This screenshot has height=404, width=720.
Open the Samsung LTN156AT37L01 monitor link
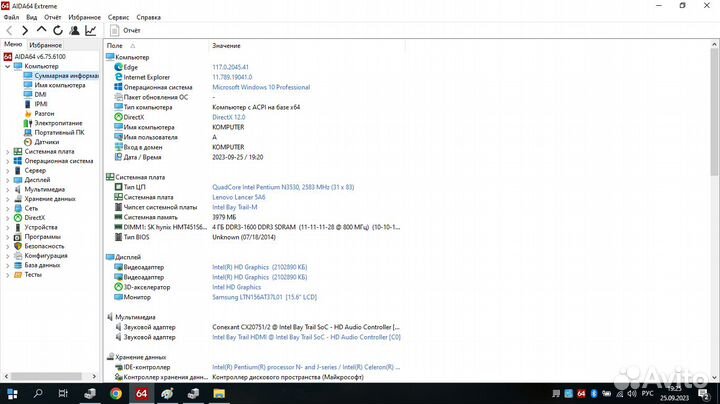point(264,297)
